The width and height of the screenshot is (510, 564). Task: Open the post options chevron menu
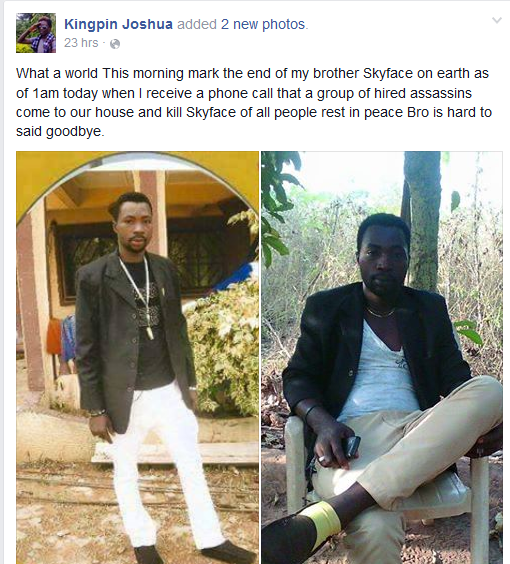(497, 20)
